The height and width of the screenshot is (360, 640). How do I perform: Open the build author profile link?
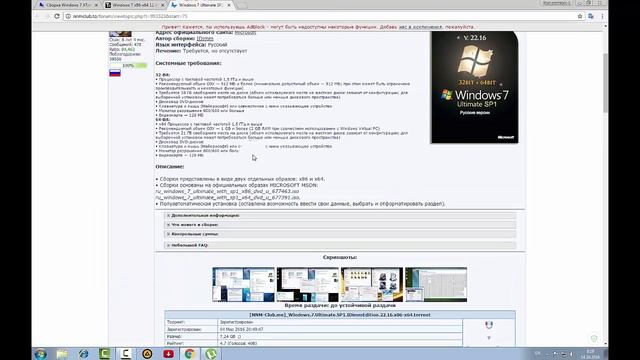[x=205, y=38]
